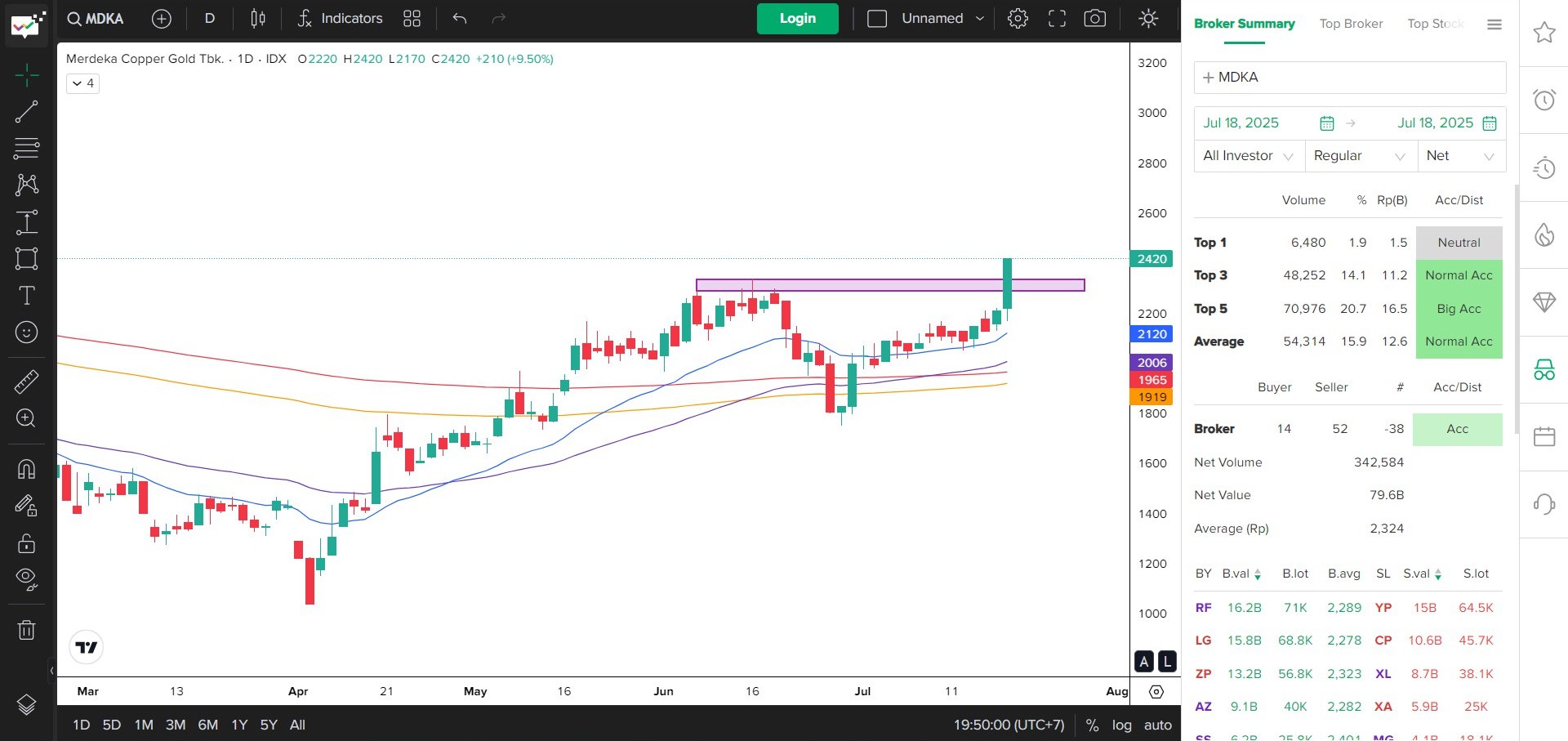Toggle percent scale mode
Image resolution: width=1568 pixels, height=741 pixels.
[1092, 725]
